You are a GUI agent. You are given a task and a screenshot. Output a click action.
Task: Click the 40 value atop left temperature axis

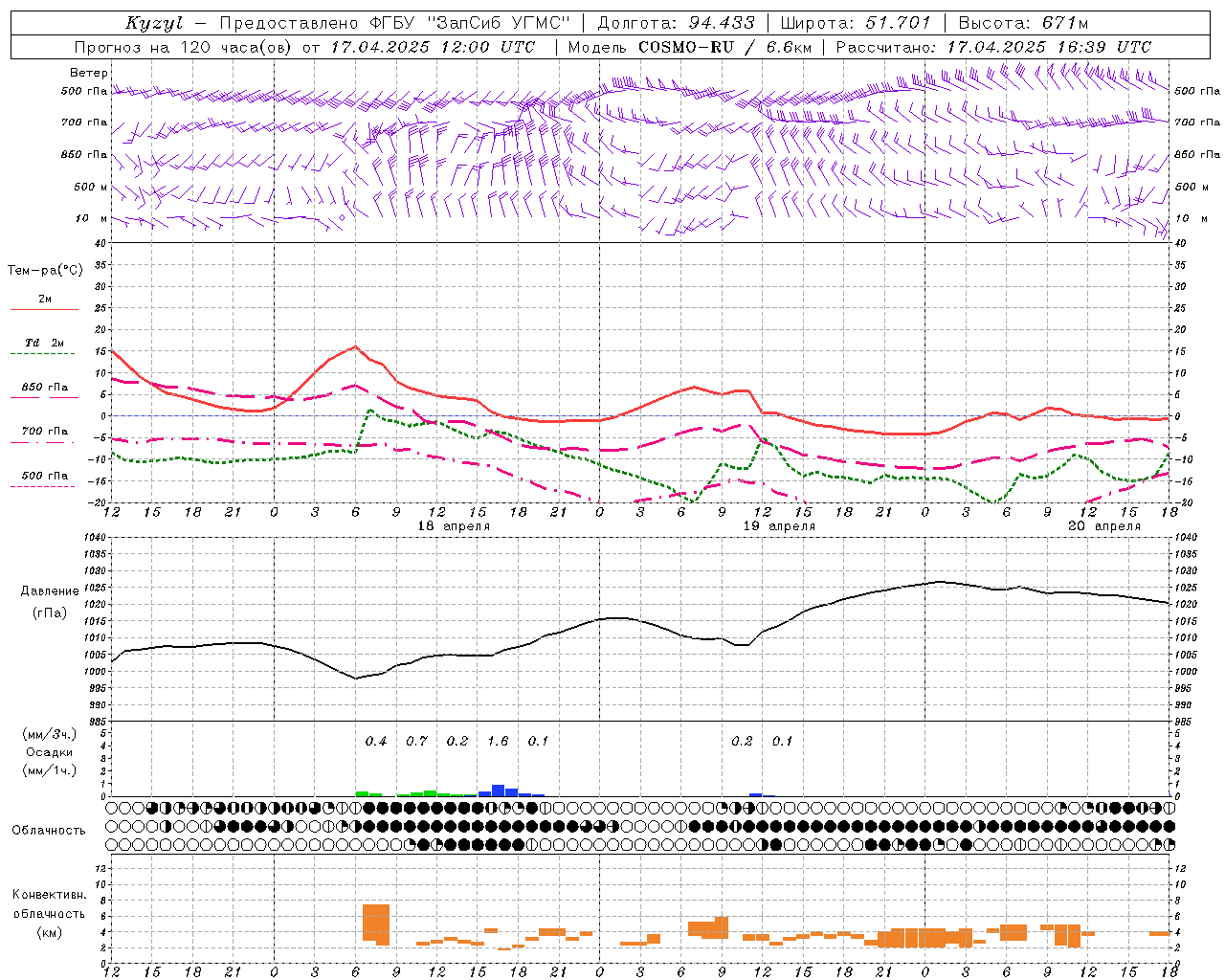100,243
